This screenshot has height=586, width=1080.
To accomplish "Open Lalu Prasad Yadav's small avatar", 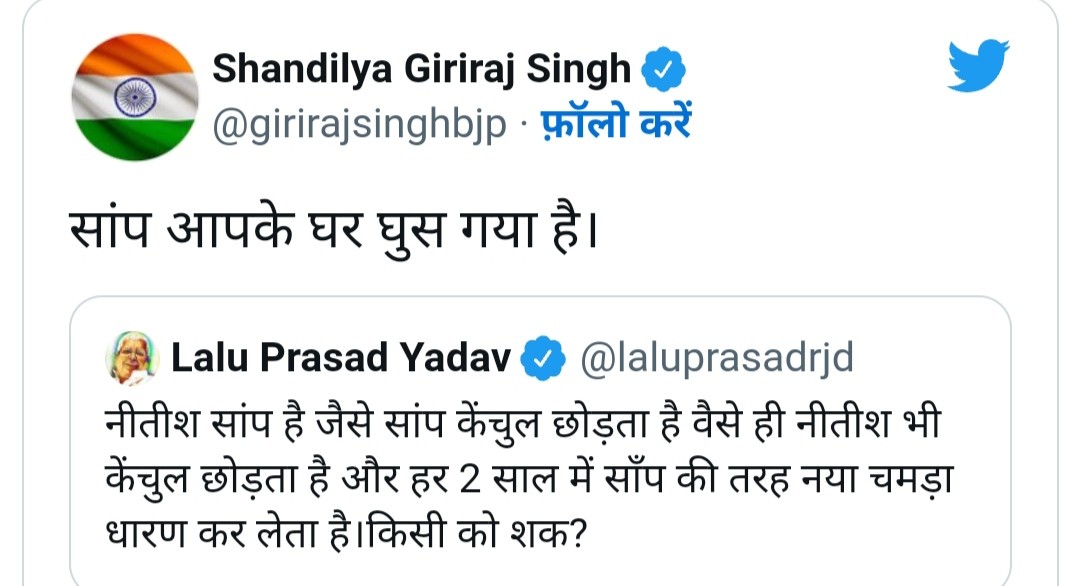I will point(131,359).
